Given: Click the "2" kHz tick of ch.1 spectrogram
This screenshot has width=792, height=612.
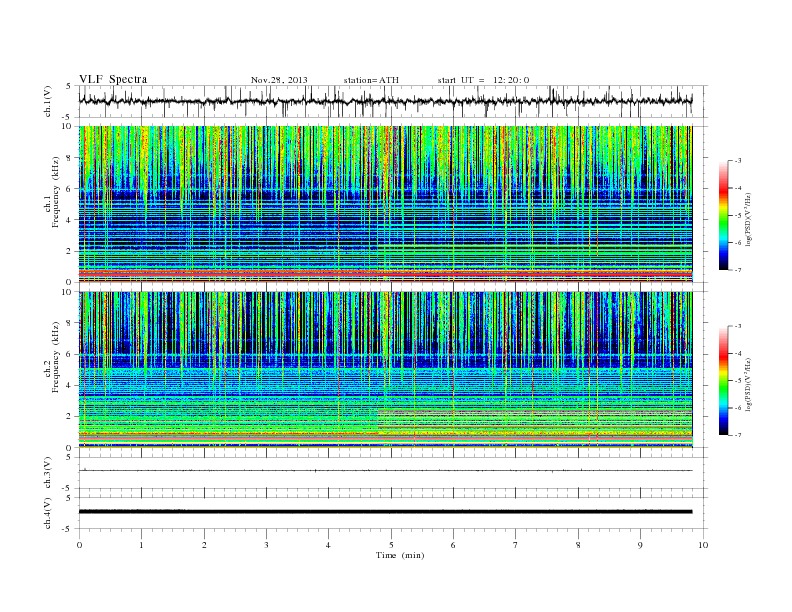Looking at the screenshot, I should coord(70,251).
